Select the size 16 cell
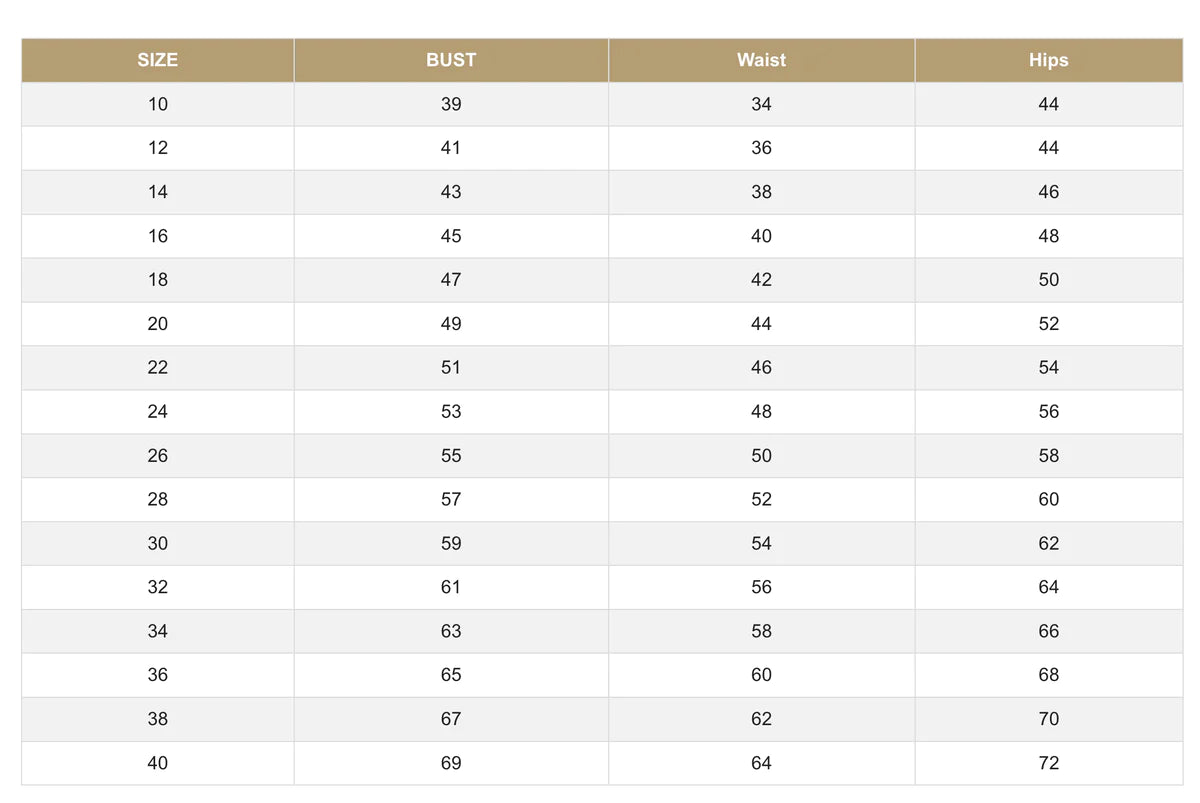 coord(158,236)
